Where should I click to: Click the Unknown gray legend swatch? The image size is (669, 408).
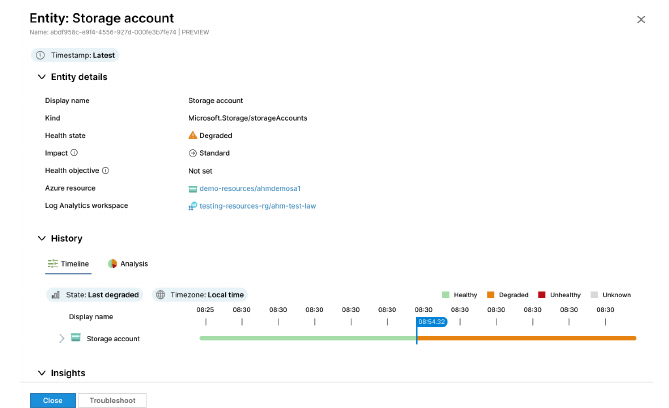coord(594,294)
